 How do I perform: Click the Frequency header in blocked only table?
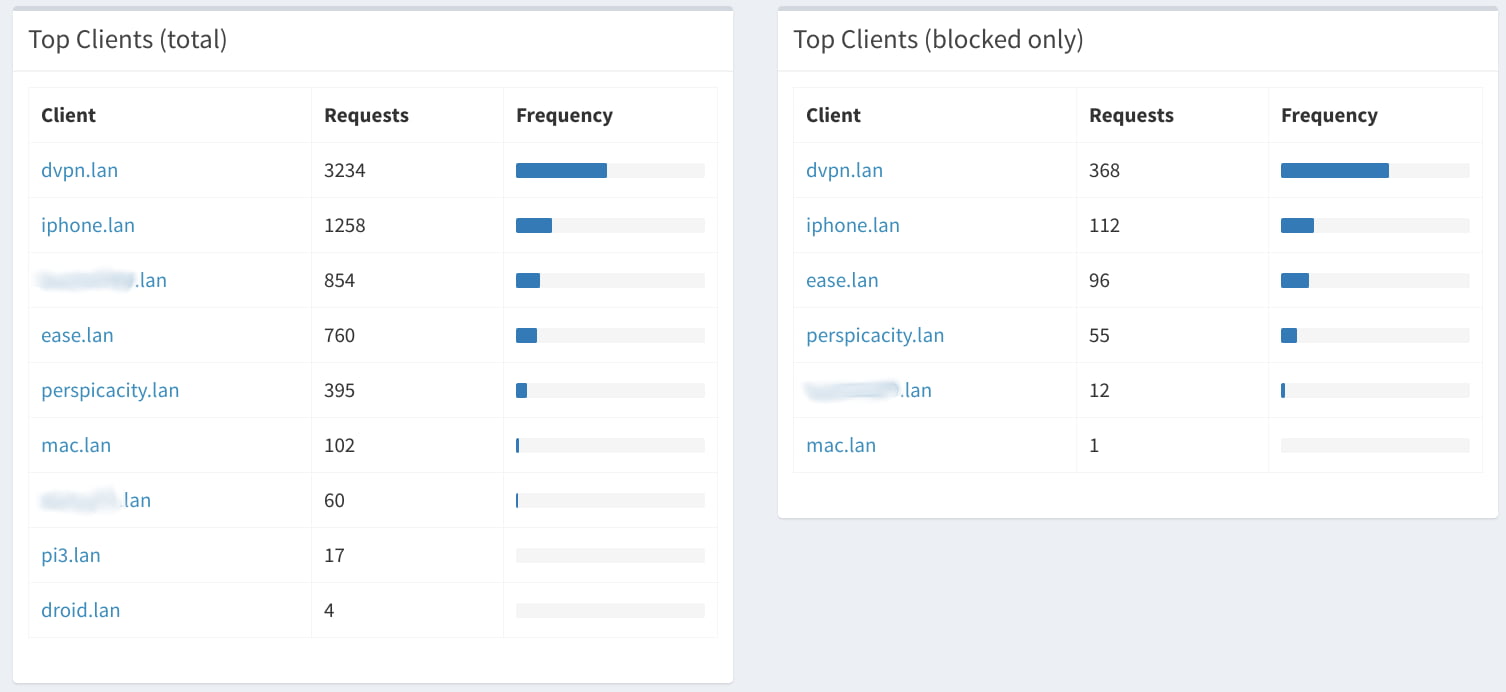pos(1329,115)
